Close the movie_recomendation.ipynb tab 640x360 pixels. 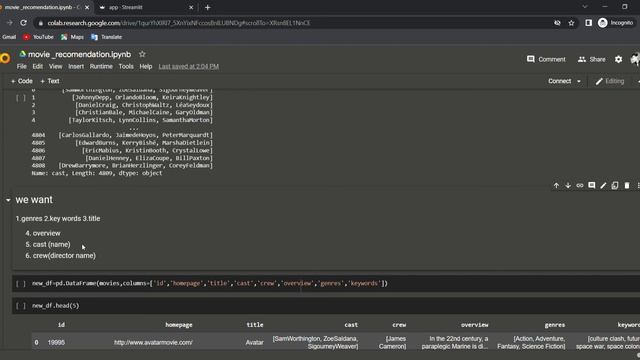click(x=87, y=7)
